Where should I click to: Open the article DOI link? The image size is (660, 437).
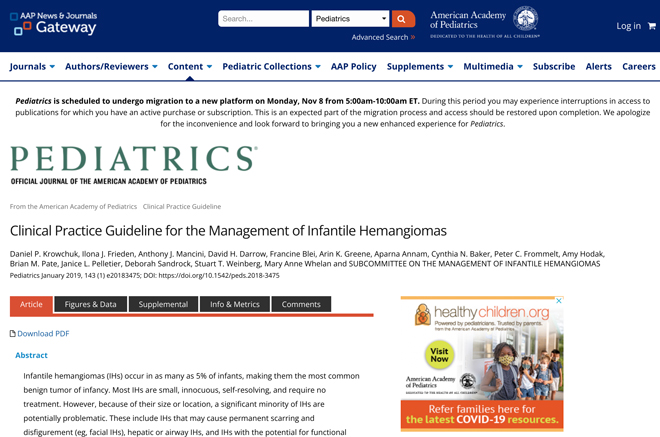[219, 275]
